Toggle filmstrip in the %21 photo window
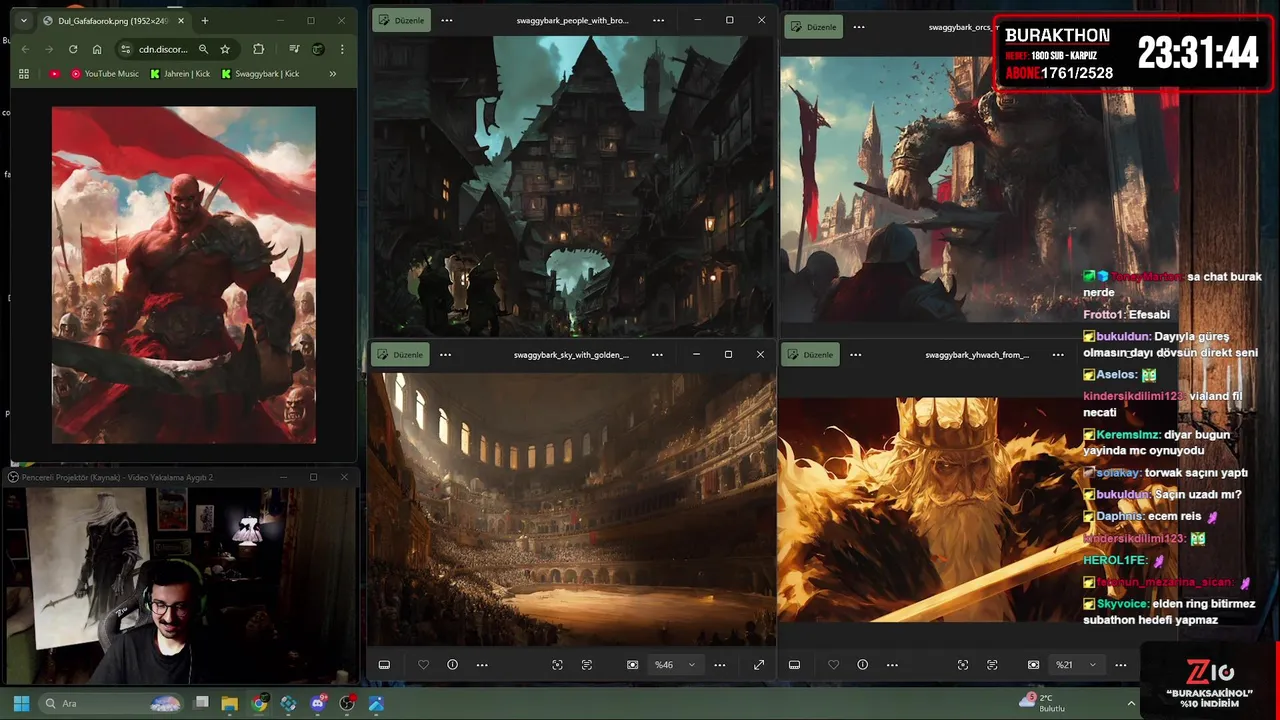Image resolution: width=1280 pixels, height=720 pixels. (794, 665)
